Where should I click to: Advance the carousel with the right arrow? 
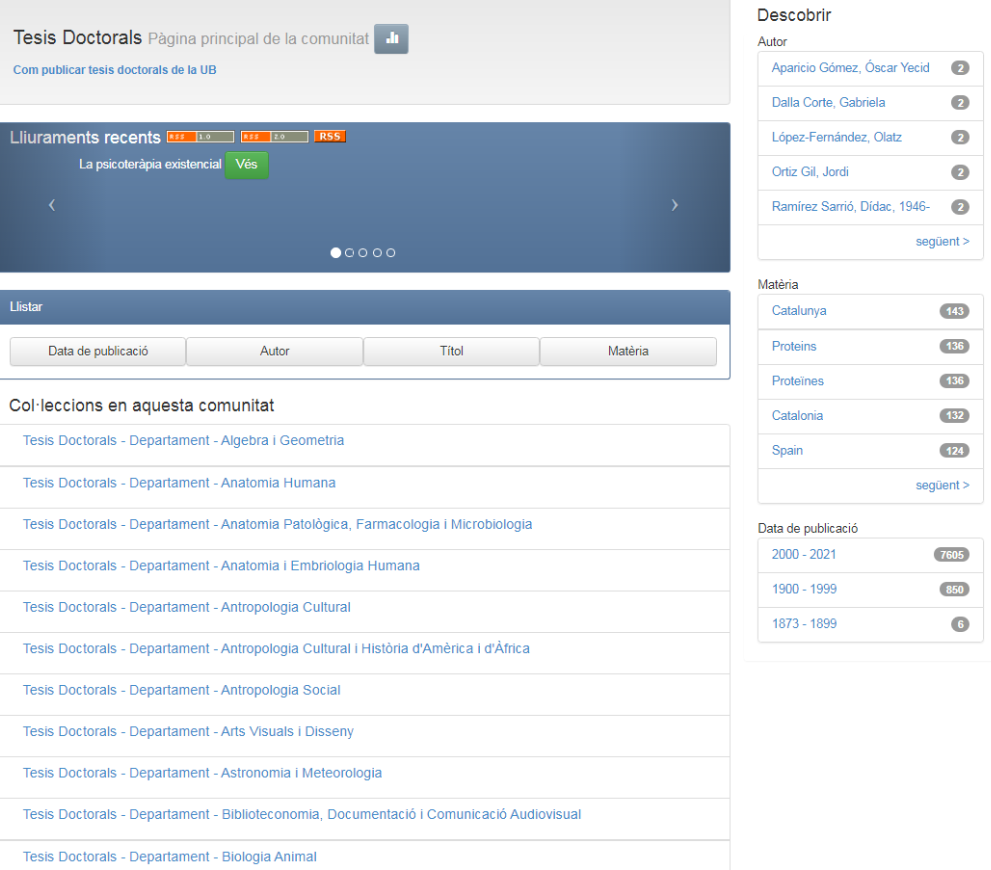(x=675, y=204)
